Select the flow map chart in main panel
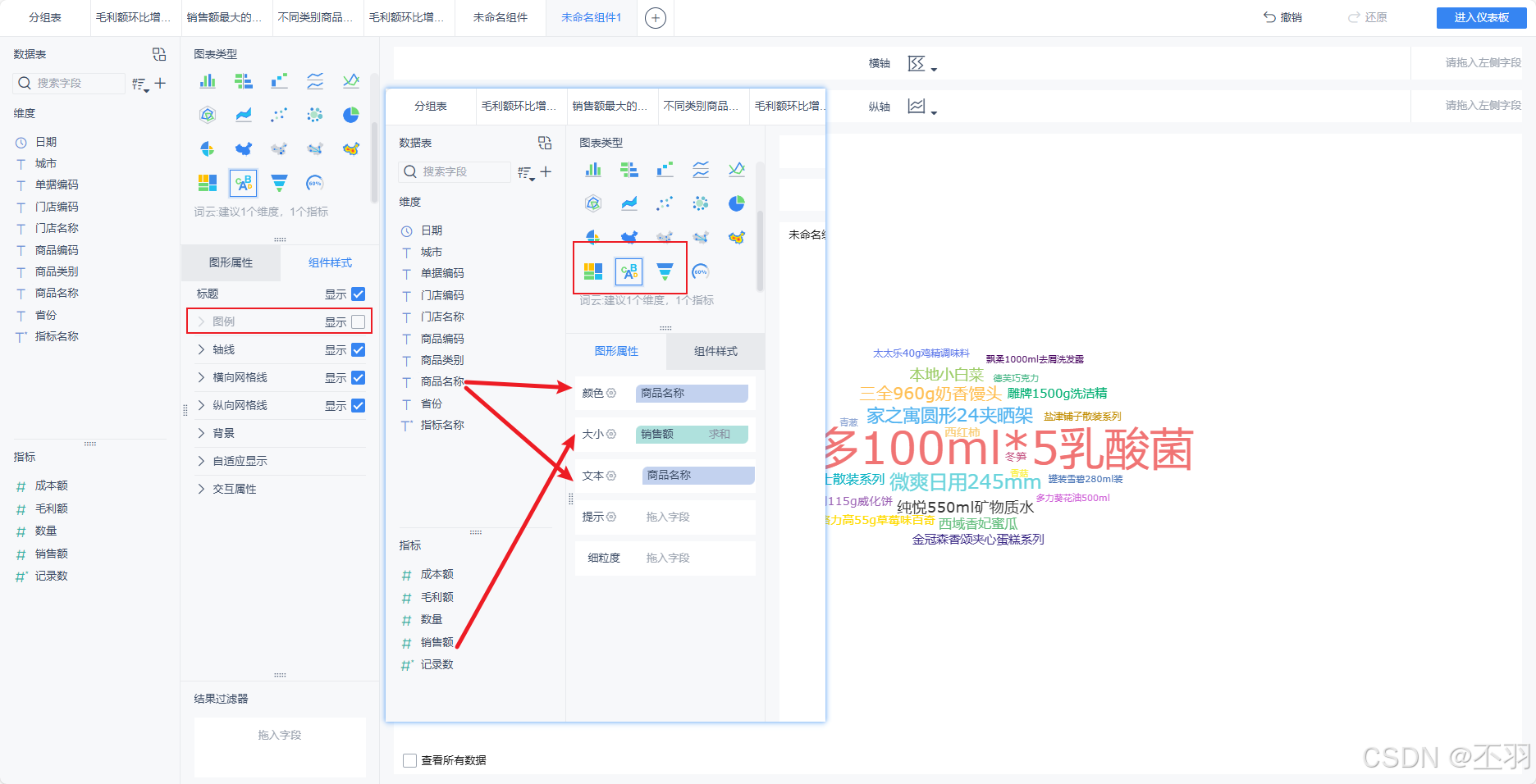 315,148
